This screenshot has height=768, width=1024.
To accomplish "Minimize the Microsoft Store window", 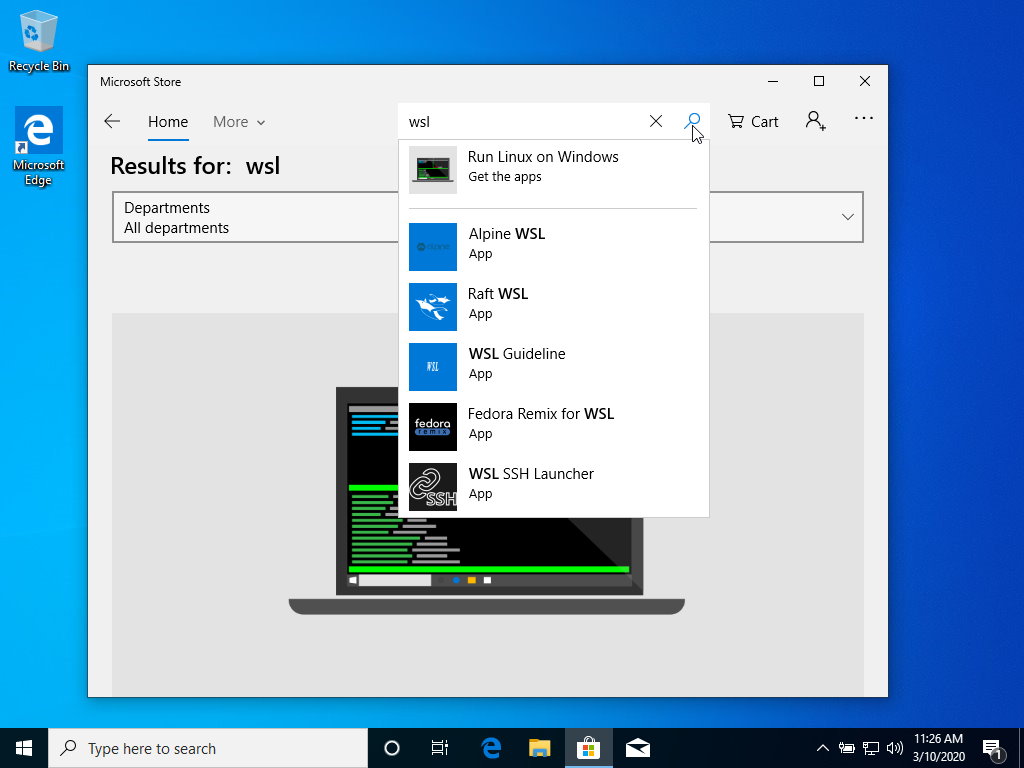I will pos(773,82).
